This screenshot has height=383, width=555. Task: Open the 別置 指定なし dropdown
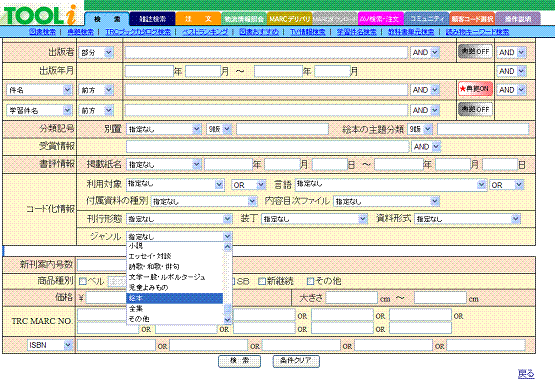pos(164,129)
